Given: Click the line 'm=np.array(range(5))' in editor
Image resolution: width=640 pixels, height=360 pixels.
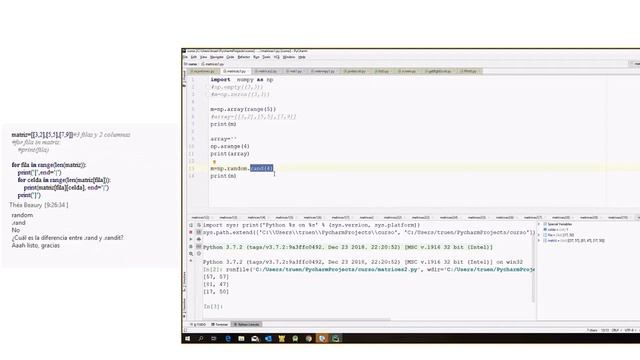Looking at the screenshot, I should coord(243,109).
